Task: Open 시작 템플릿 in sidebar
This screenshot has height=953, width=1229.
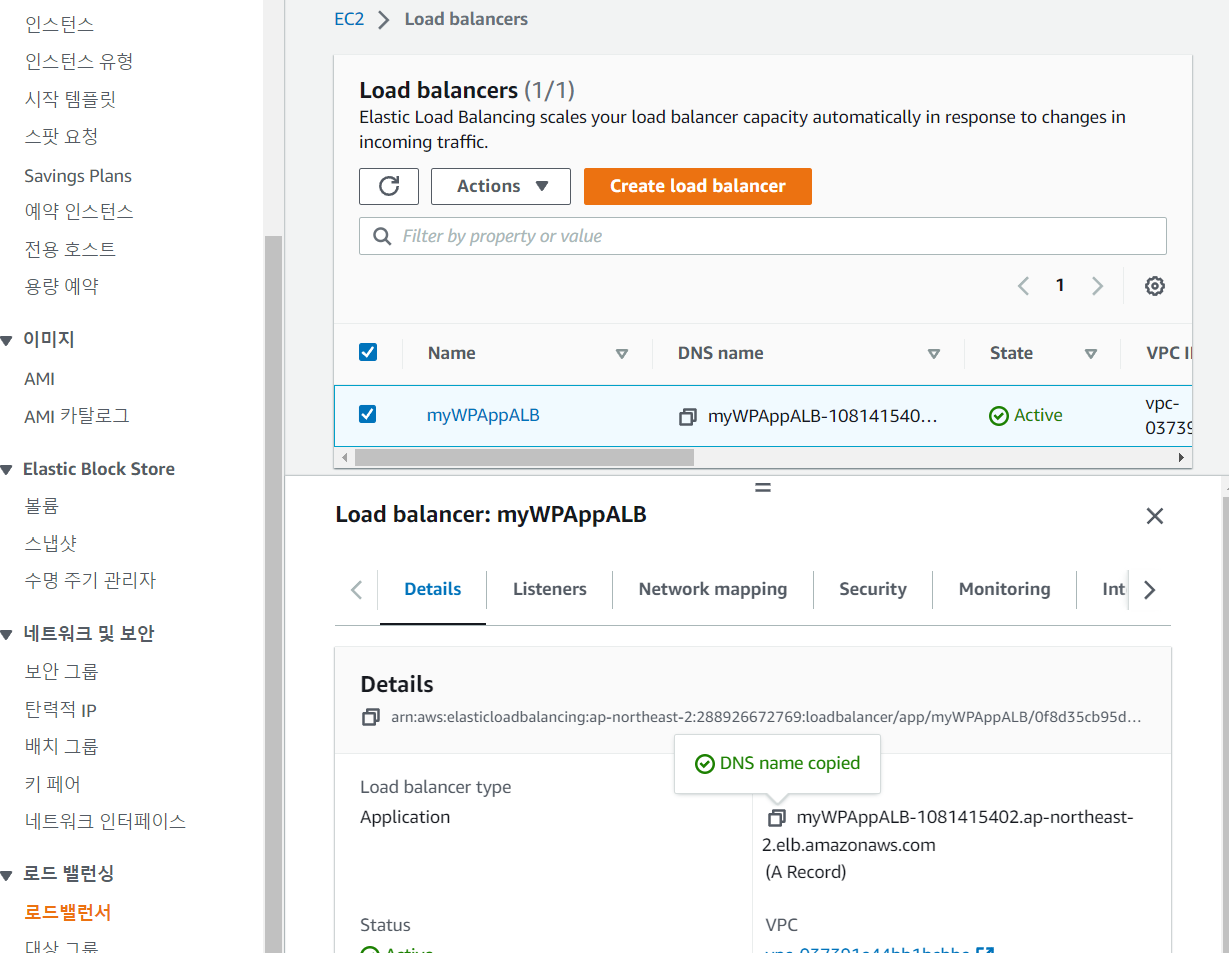Action: click(71, 100)
